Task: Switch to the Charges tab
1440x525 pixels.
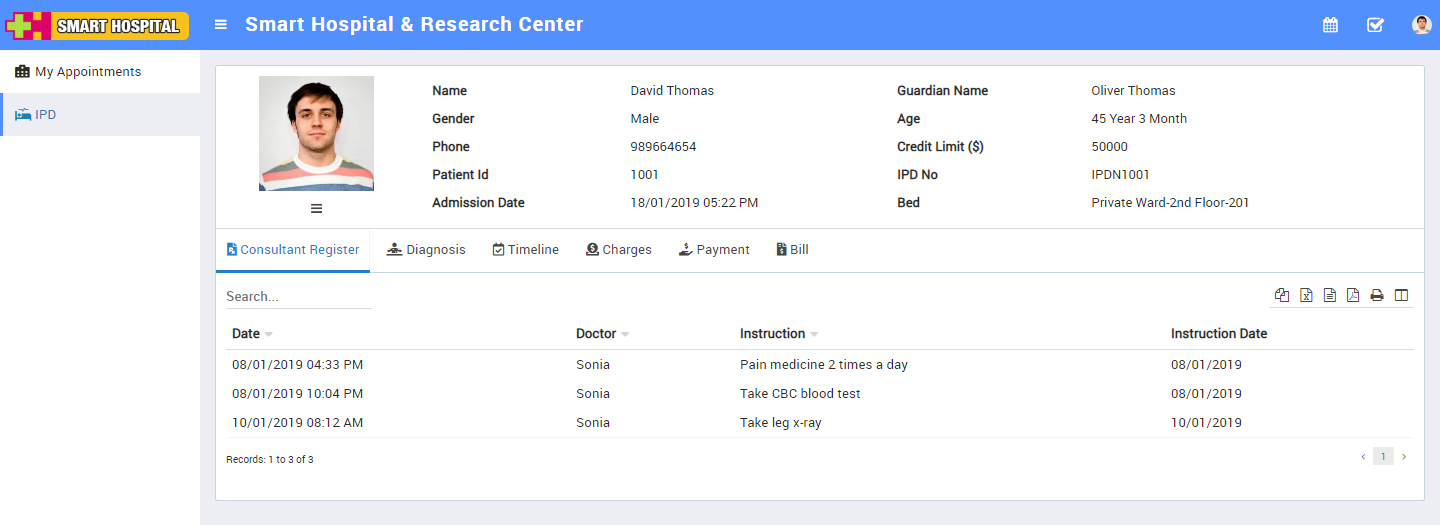Action: pos(619,250)
